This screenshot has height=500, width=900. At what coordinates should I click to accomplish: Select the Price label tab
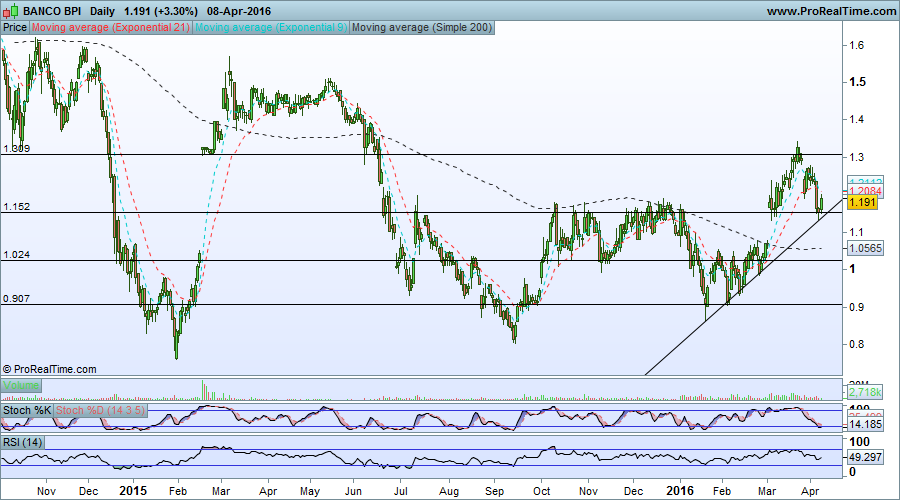(15, 27)
